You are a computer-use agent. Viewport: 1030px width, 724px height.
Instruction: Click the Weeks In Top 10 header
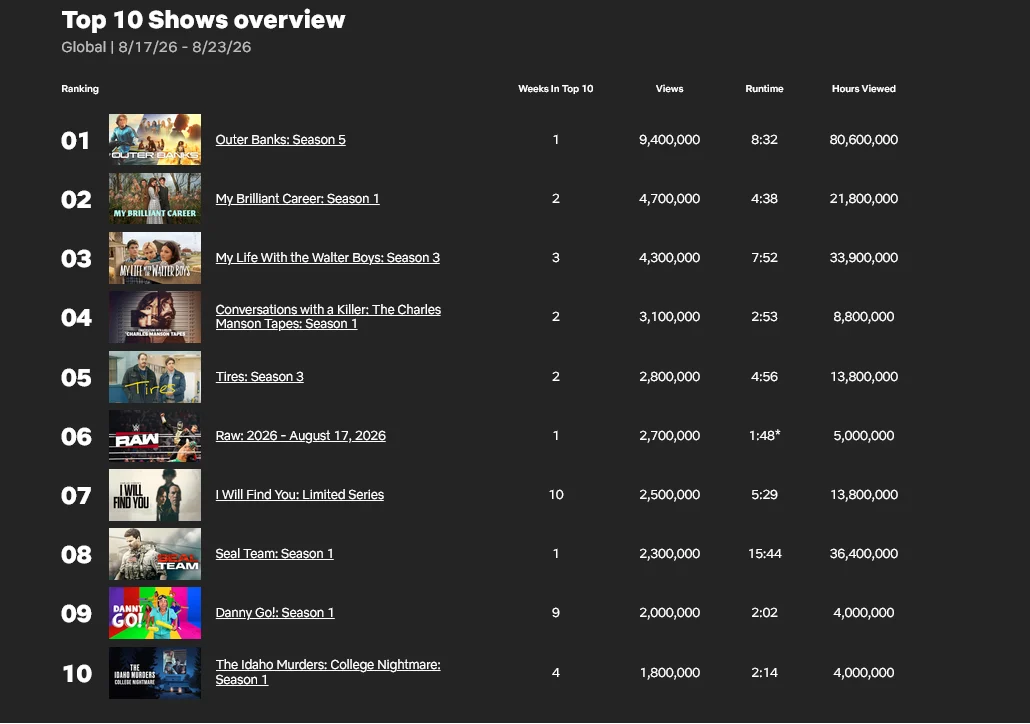(556, 89)
